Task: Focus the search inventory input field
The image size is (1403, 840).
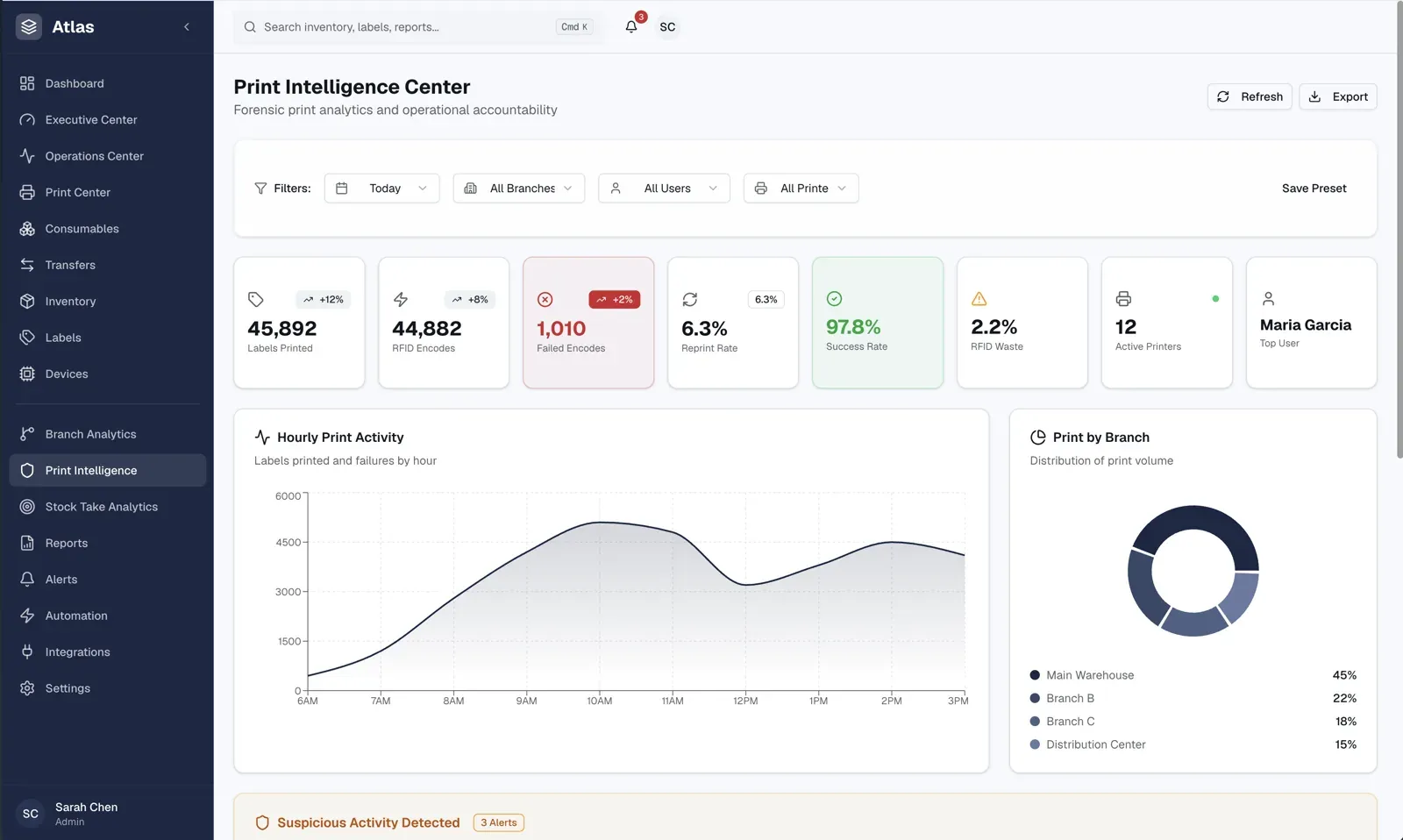Action: tap(419, 27)
